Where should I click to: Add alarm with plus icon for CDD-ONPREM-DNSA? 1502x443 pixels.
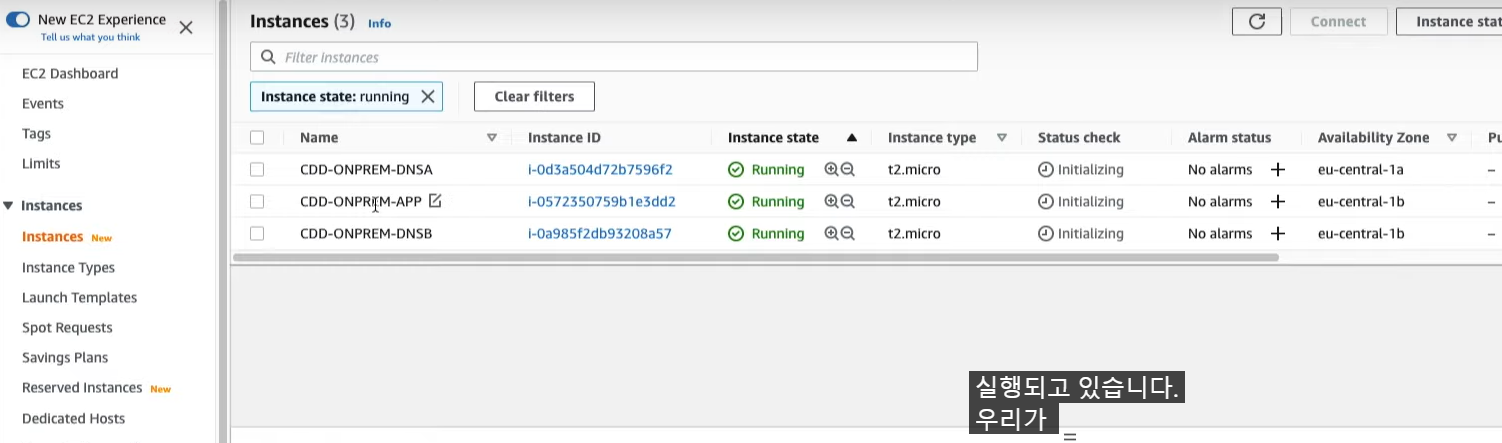(x=1278, y=170)
